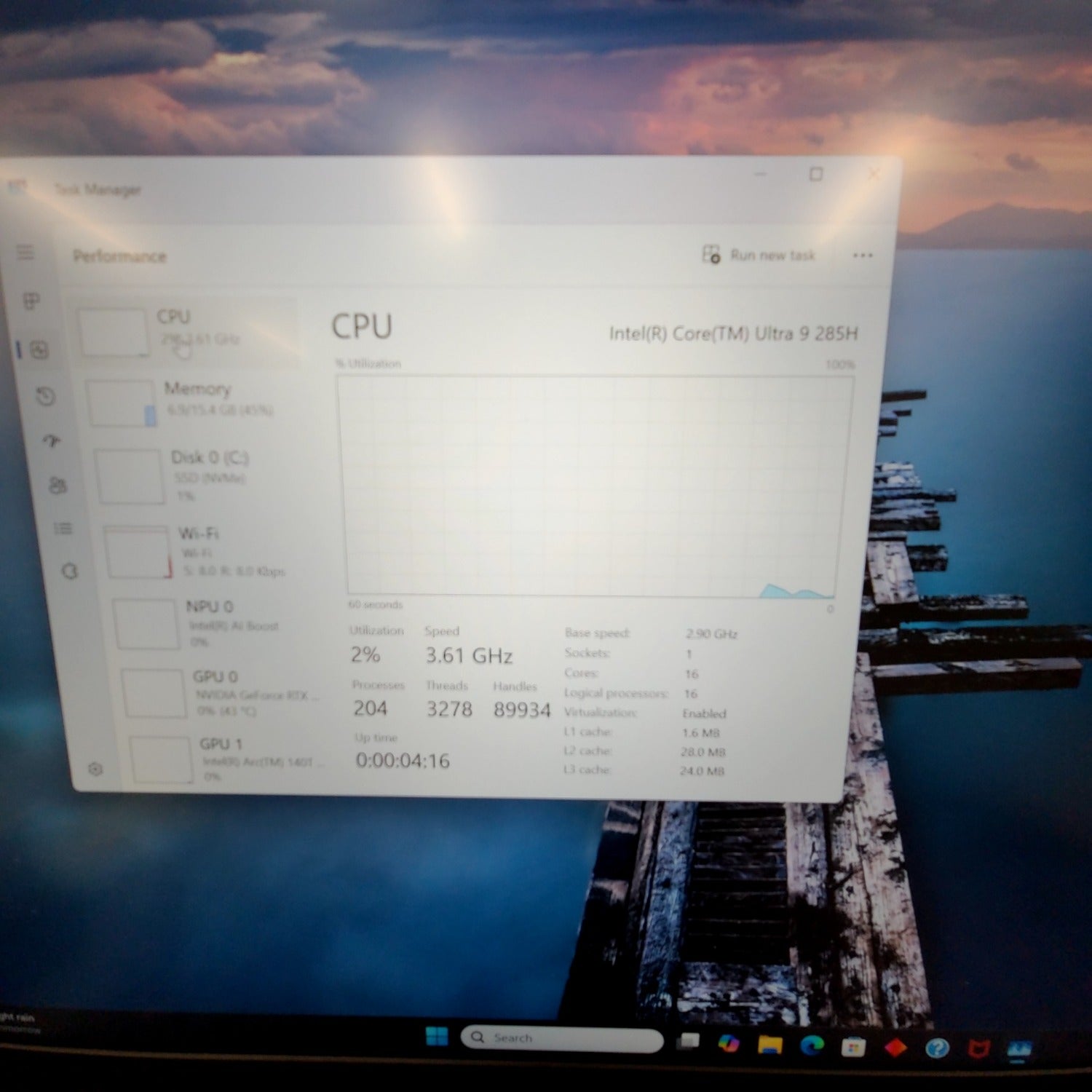Open the Startup apps view
The width and height of the screenshot is (1092, 1092).
point(52,442)
